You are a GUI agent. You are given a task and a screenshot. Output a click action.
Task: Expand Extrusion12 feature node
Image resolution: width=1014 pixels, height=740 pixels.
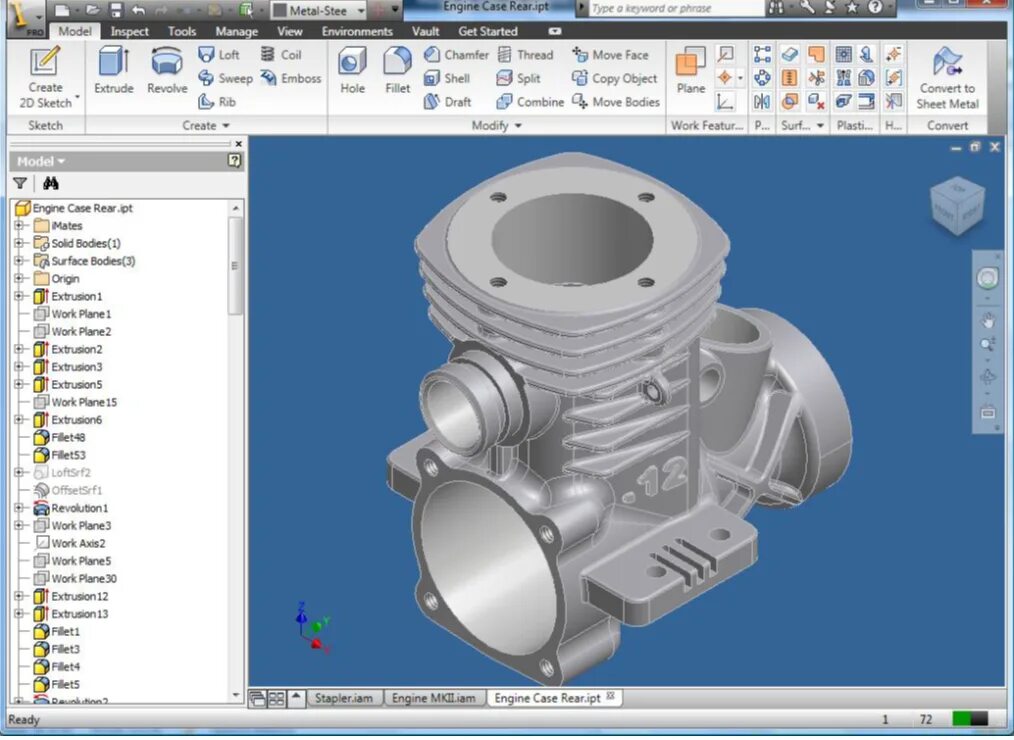tap(19, 596)
